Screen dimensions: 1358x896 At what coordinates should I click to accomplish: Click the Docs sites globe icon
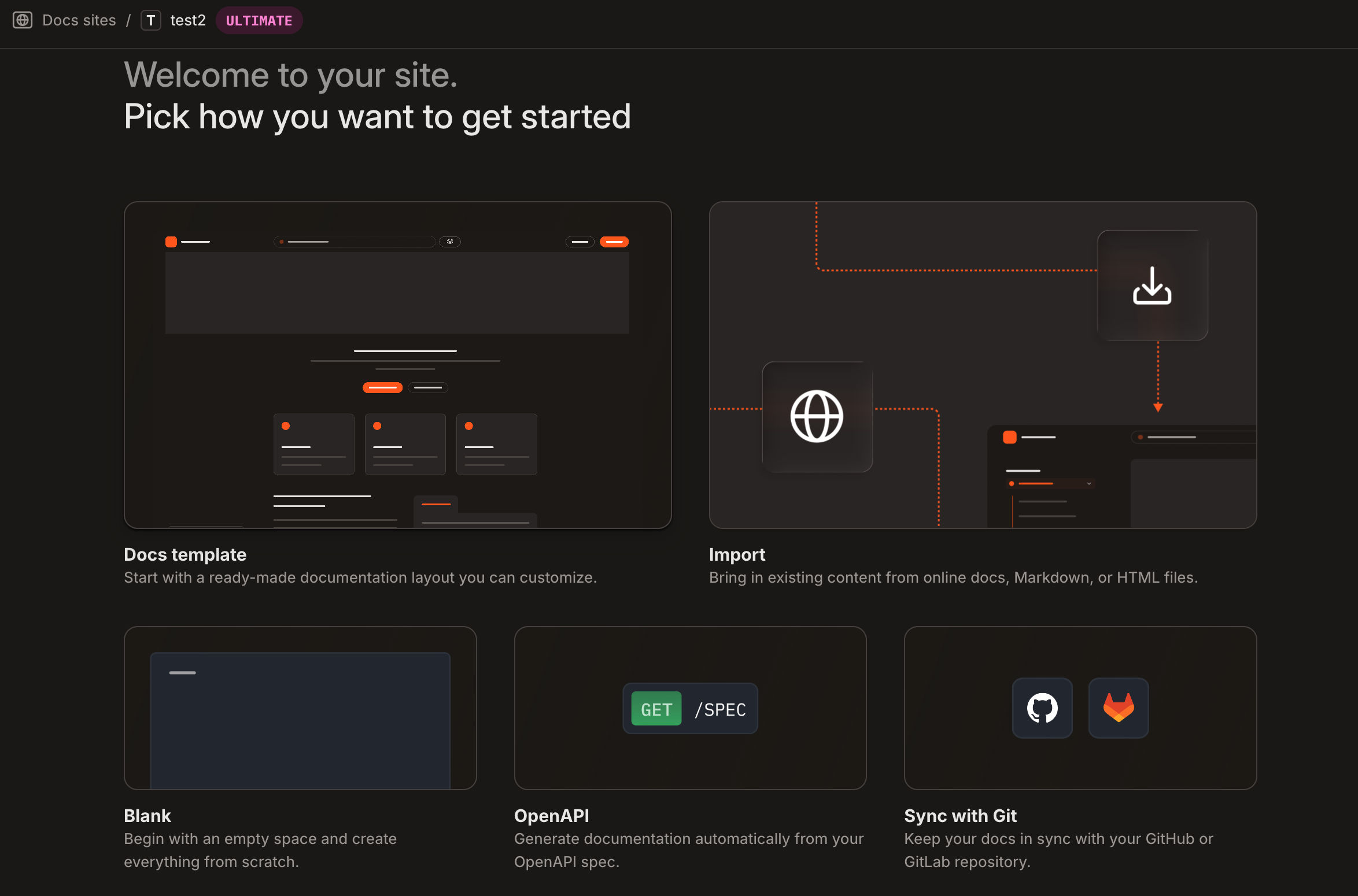pyautogui.click(x=23, y=20)
